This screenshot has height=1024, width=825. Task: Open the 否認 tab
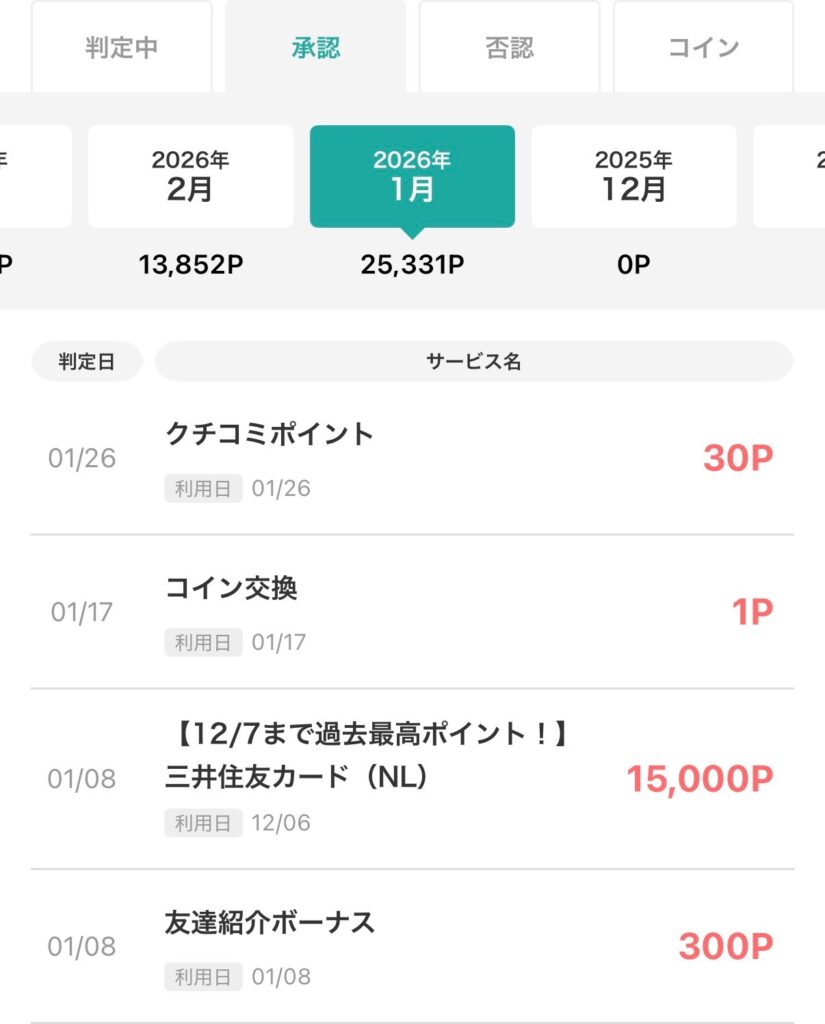[509, 47]
